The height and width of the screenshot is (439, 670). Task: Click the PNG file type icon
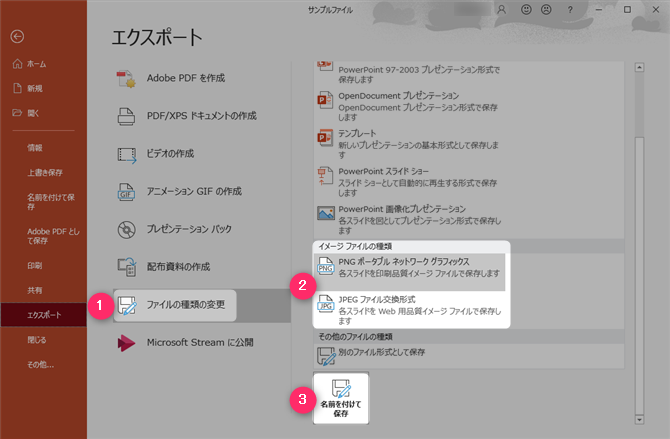click(x=325, y=266)
